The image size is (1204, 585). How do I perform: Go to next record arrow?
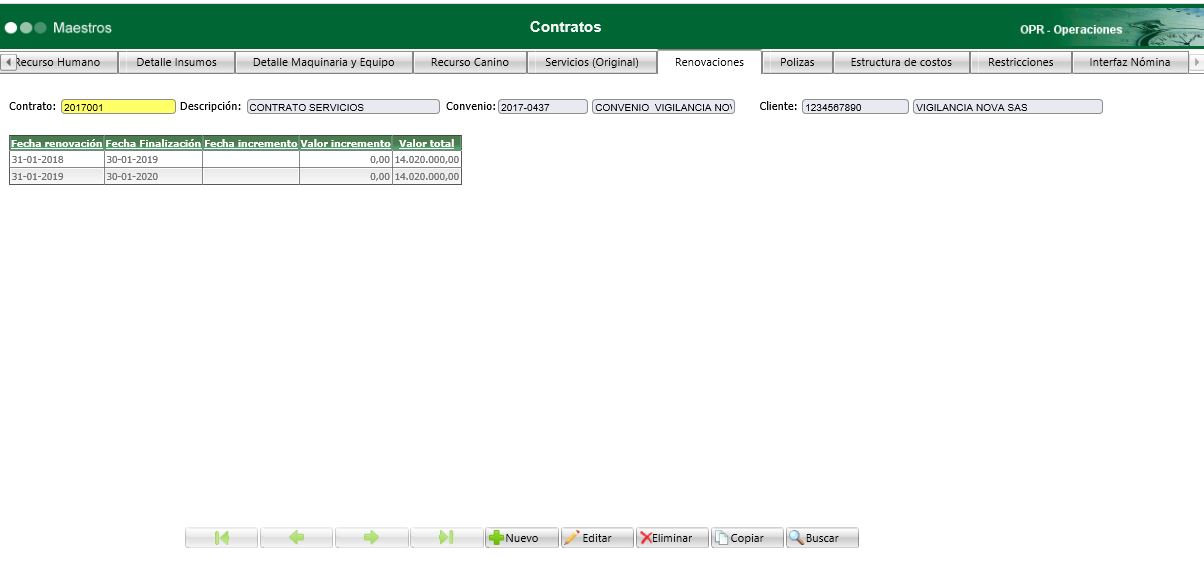tap(372, 538)
